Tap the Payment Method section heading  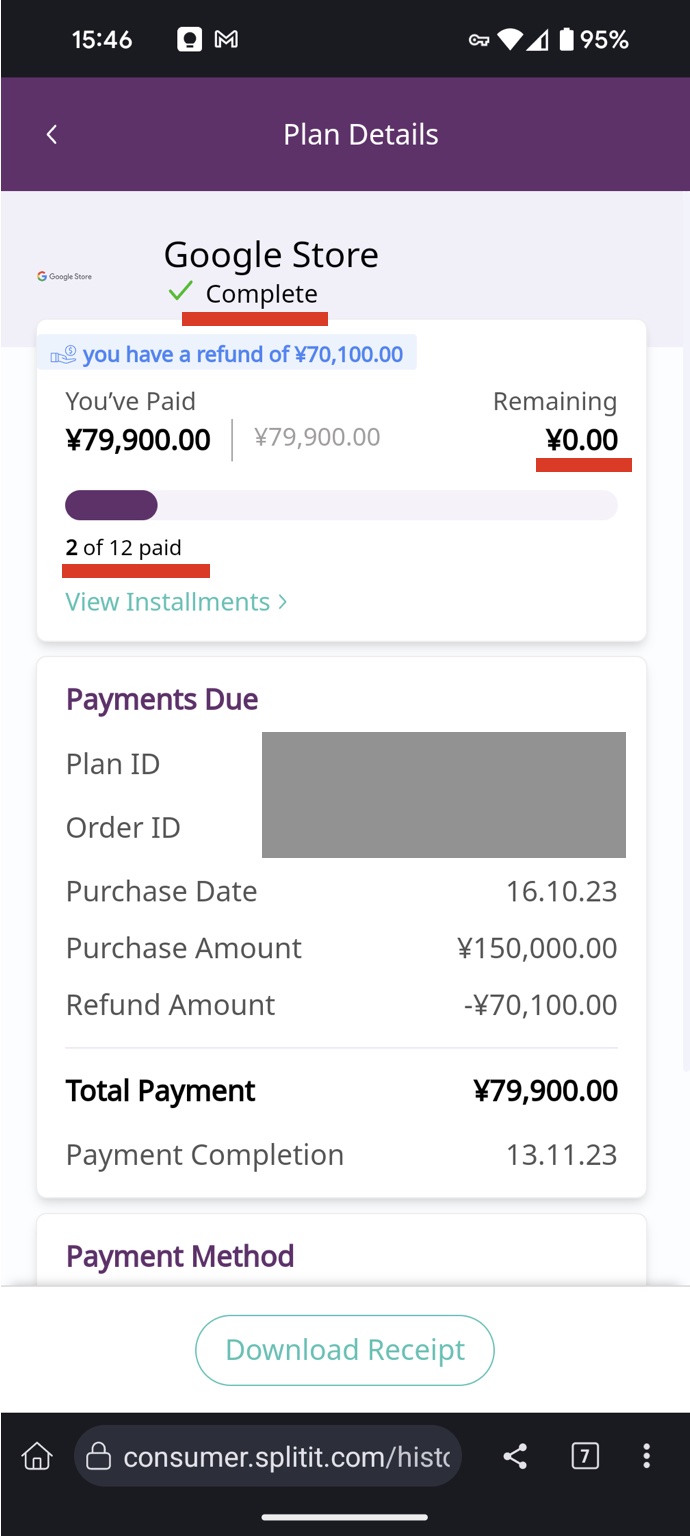[180, 1256]
